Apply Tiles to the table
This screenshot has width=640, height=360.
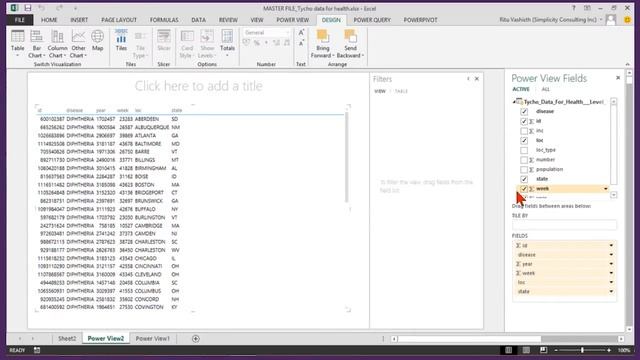coord(121,40)
